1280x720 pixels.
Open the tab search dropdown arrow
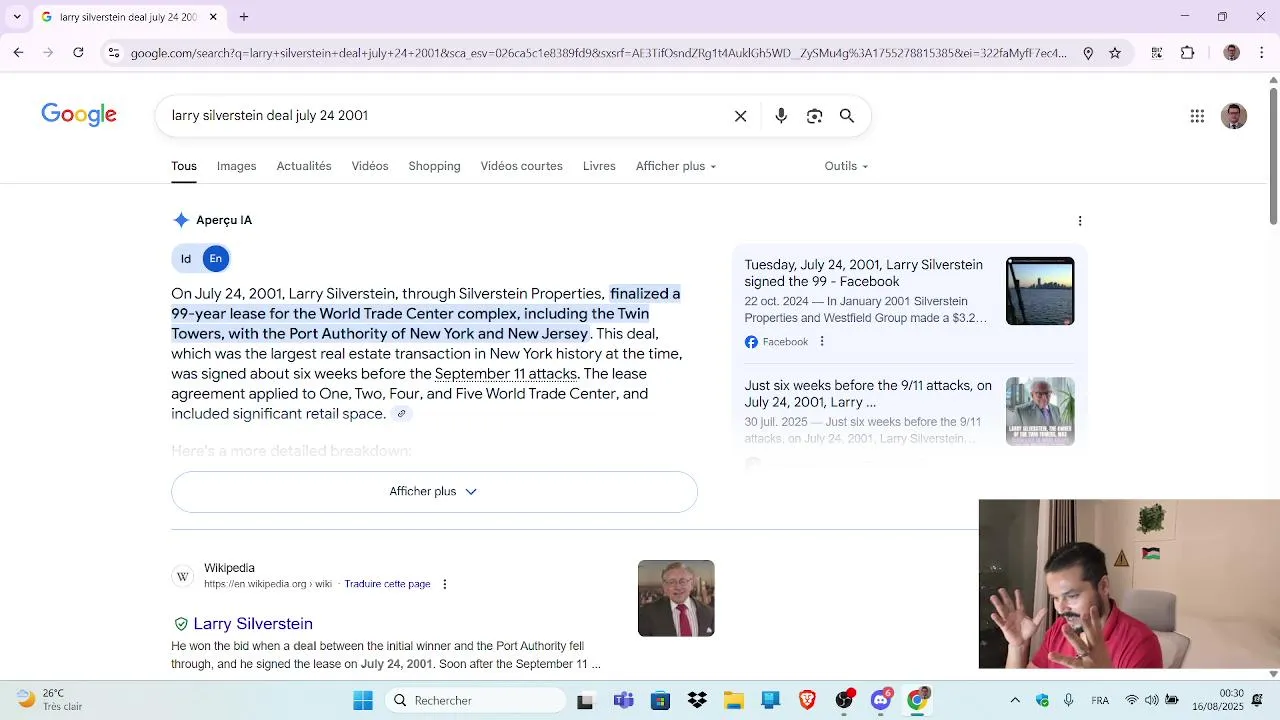[17, 17]
